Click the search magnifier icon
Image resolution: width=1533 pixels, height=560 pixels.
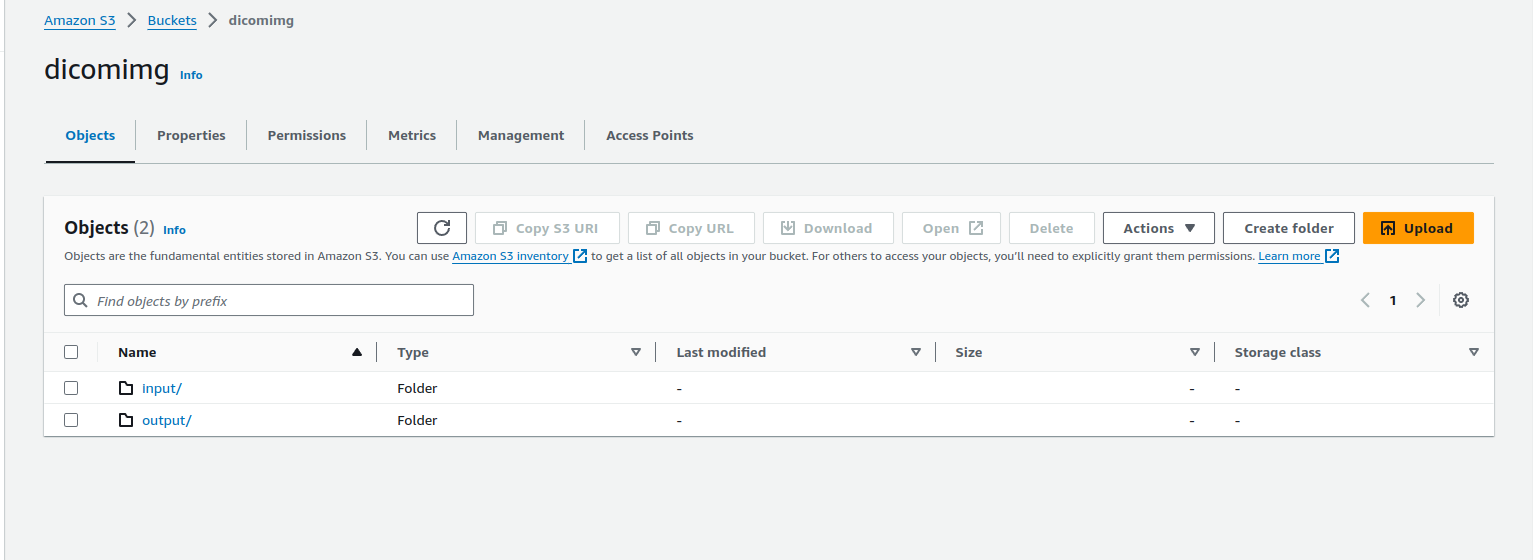pyautogui.click(x=81, y=300)
